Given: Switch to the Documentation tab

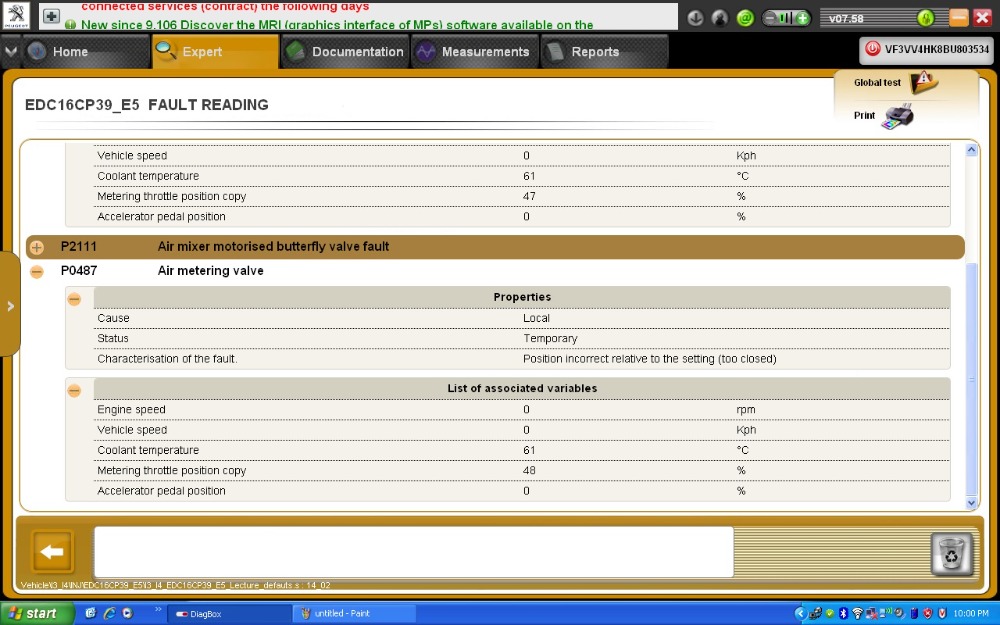Looking at the screenshot, I should tap(345, 52).
